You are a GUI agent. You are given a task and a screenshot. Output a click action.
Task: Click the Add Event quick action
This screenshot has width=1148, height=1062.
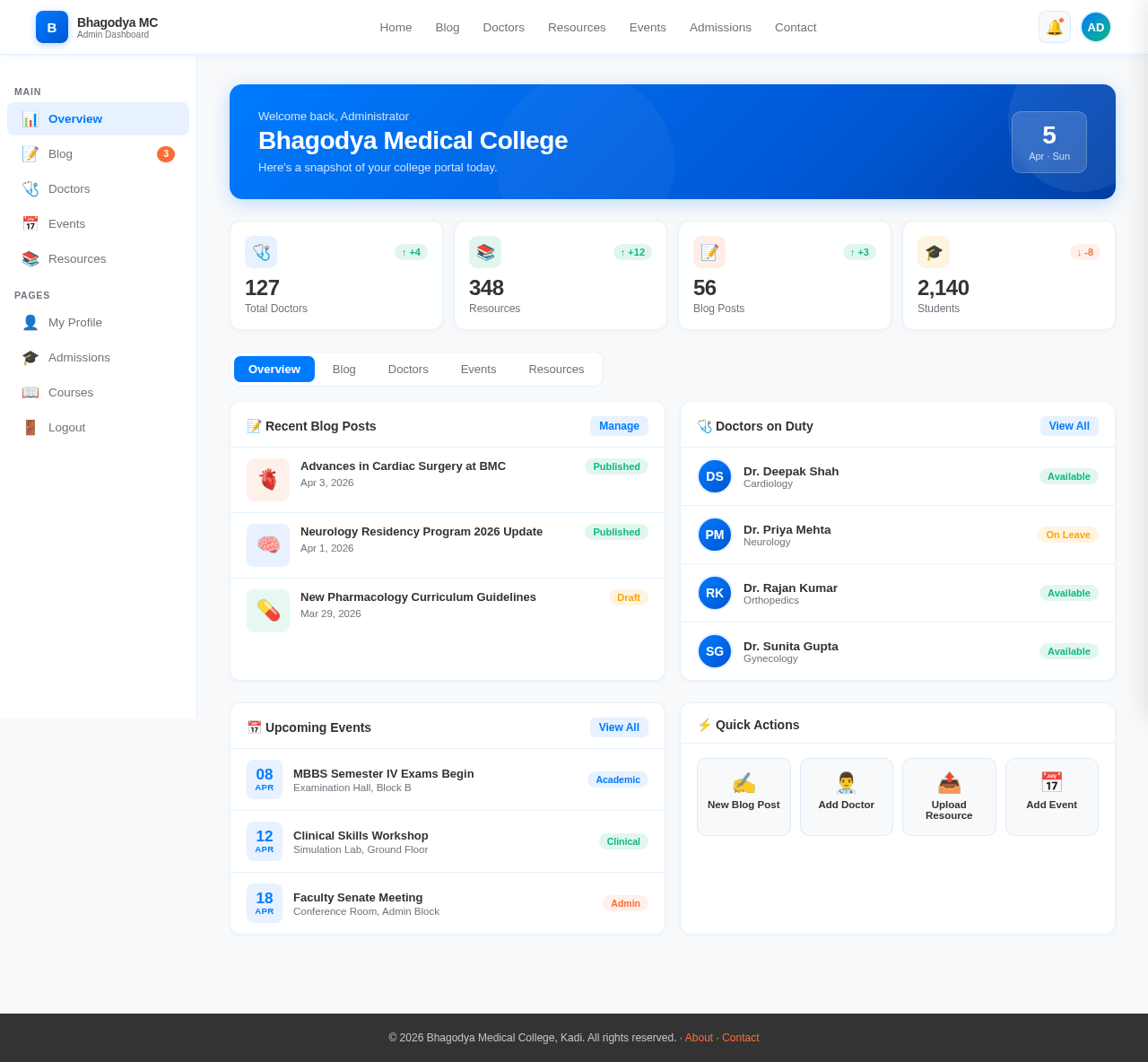1052,796
